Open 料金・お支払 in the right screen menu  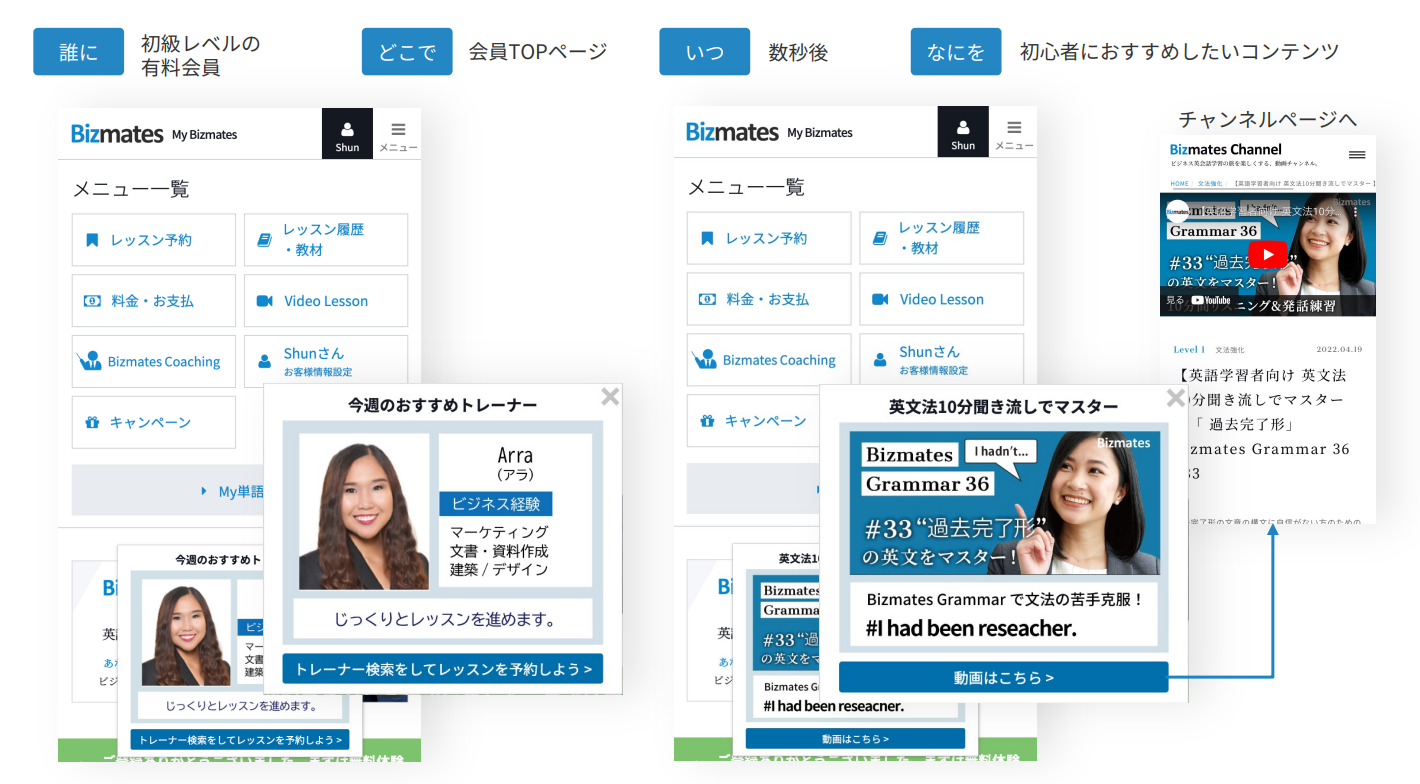770,299
